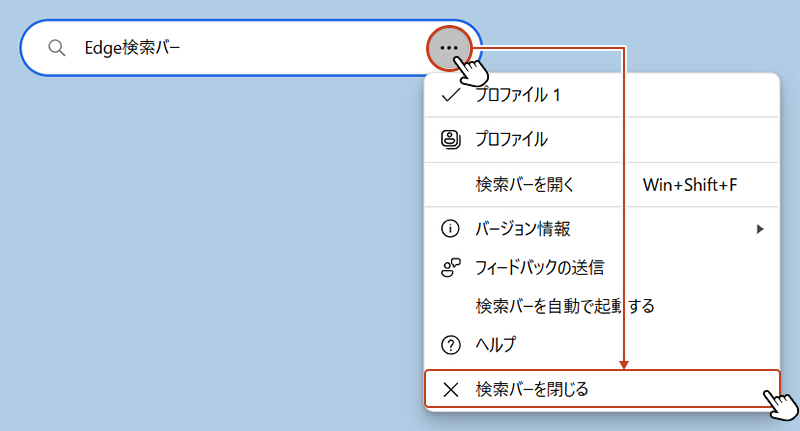Click the feedback person icon
This screenshot has height=431, width=800.
tap(451, 267)
